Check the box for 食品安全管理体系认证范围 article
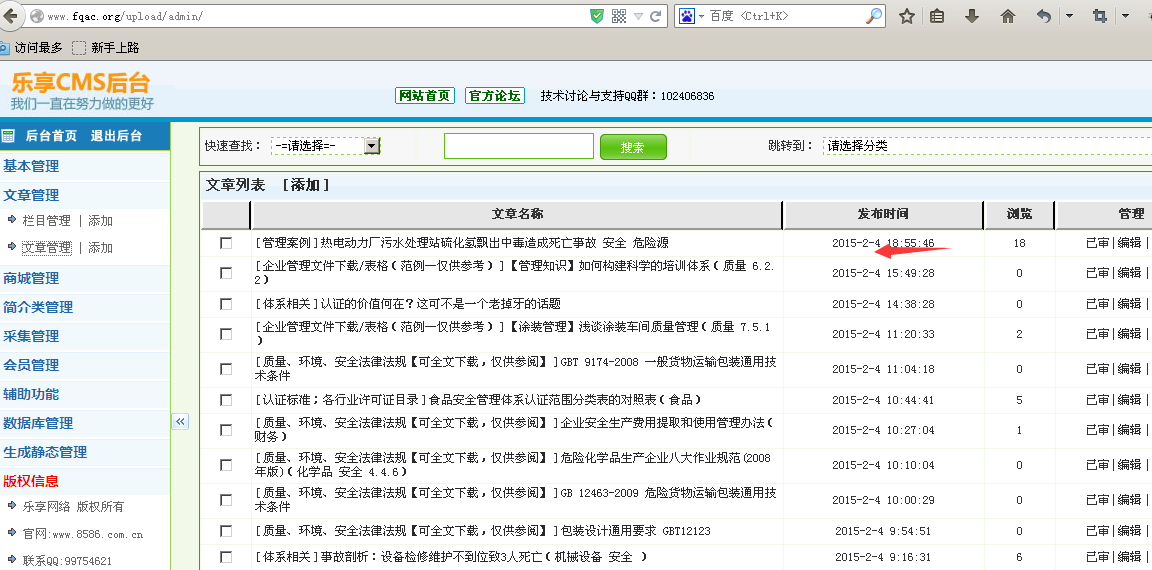This screenshot has width=1152, height=570. pos(226,400)
